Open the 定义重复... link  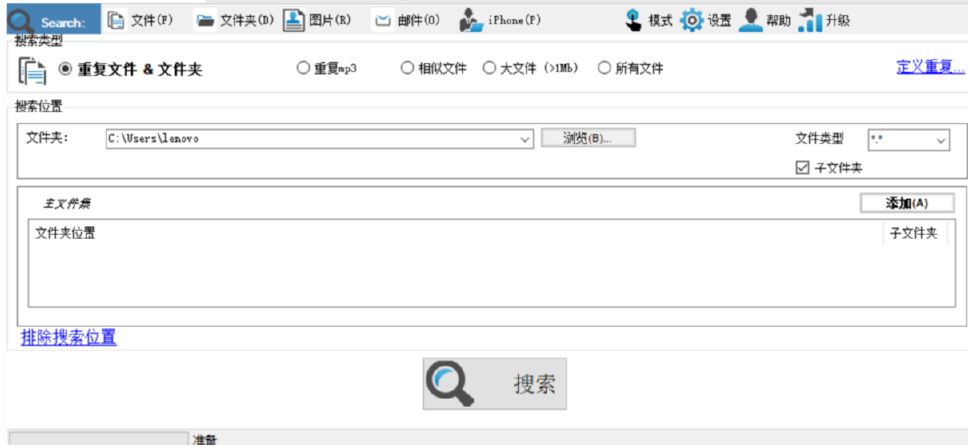point(931,67)
